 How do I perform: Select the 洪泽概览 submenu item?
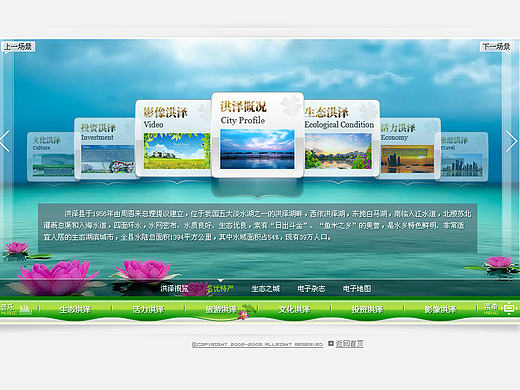tap(174, 288)
